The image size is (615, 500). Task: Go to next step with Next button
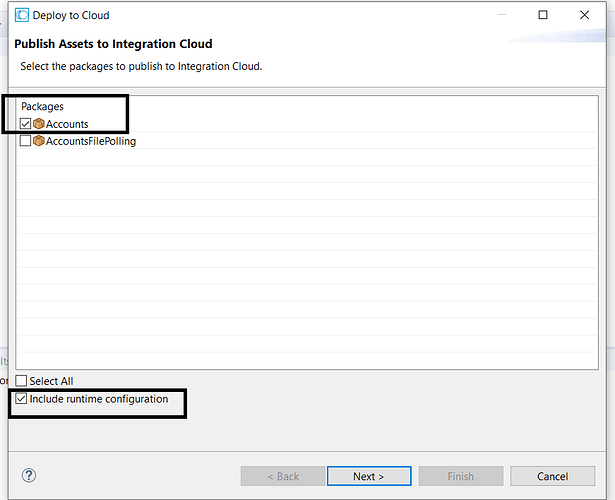point(369,476)
